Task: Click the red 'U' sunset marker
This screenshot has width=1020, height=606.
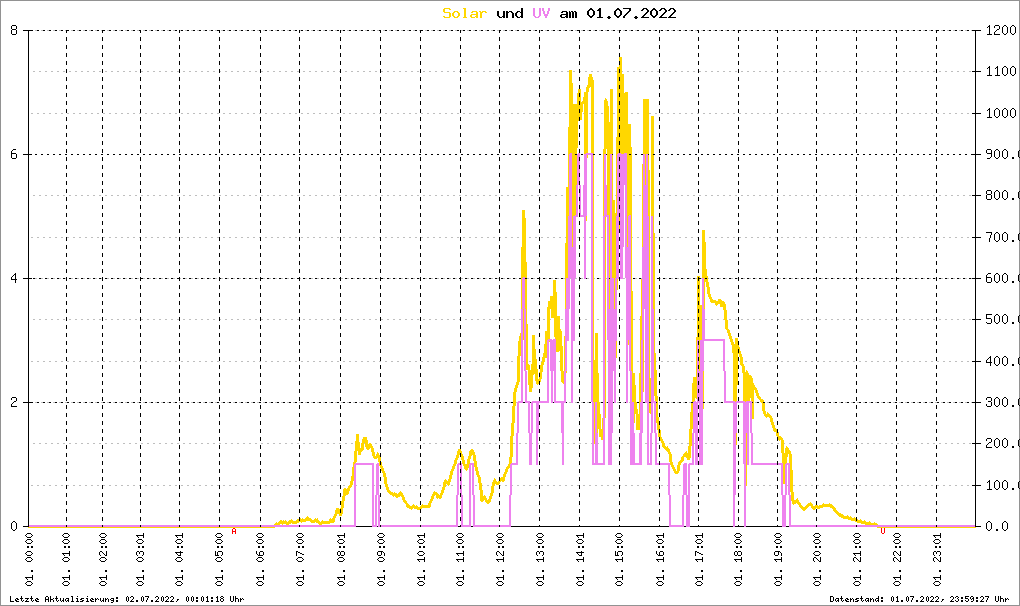Action: [x=883, y=531]
